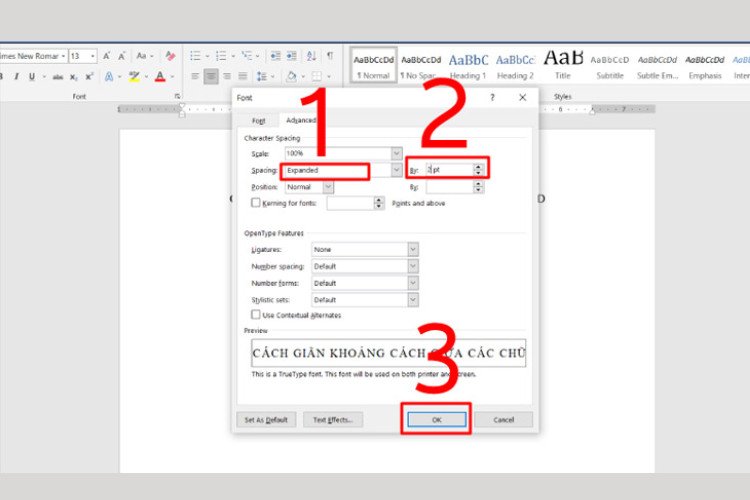This screenshot has width=750, height=500.
Task: Increase font size with Grow Font
Action: (107, 56)
